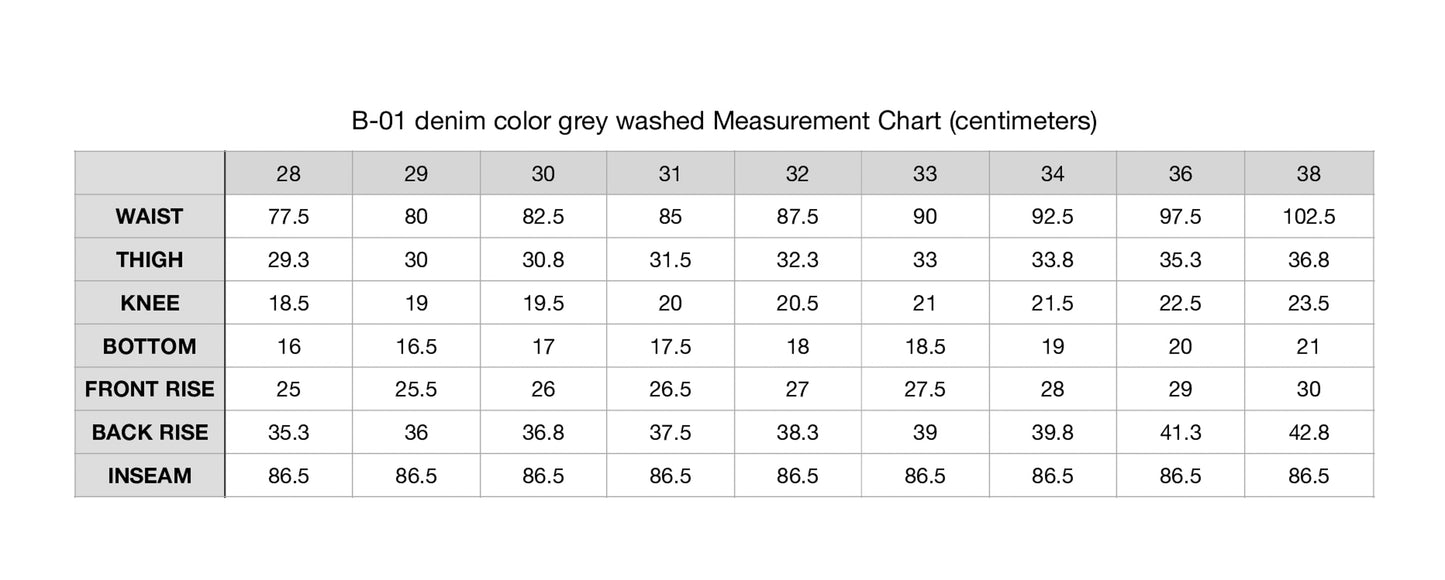Click the FRONT RISE row header

(149, 389)
